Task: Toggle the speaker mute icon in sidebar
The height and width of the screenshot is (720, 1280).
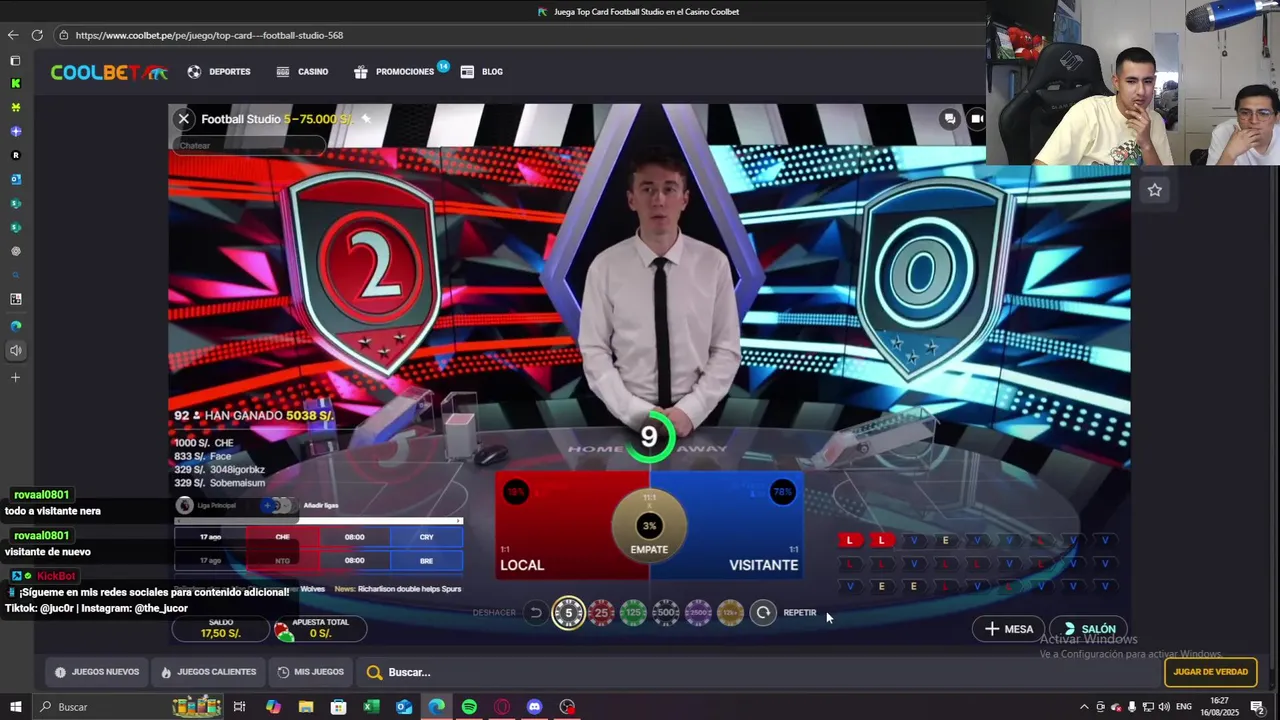Action: (x=15, y=351)
